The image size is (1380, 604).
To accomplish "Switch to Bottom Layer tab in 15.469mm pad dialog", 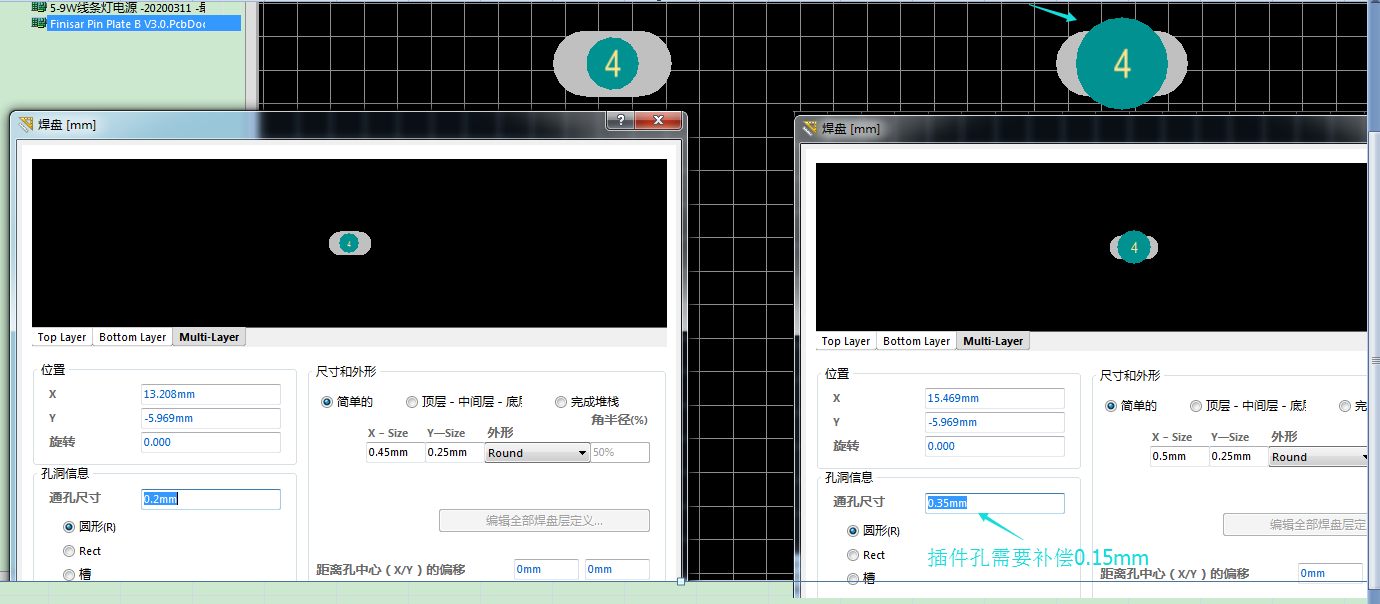I will pos(916,342).
